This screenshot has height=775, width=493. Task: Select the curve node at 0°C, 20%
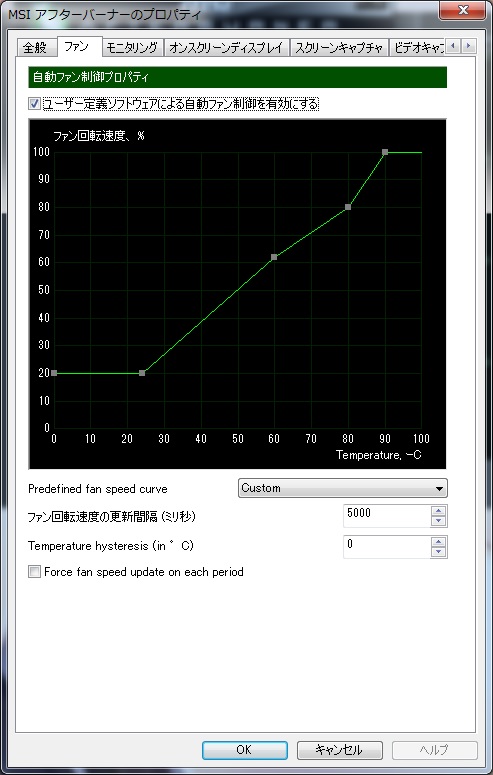coord(54,373)
